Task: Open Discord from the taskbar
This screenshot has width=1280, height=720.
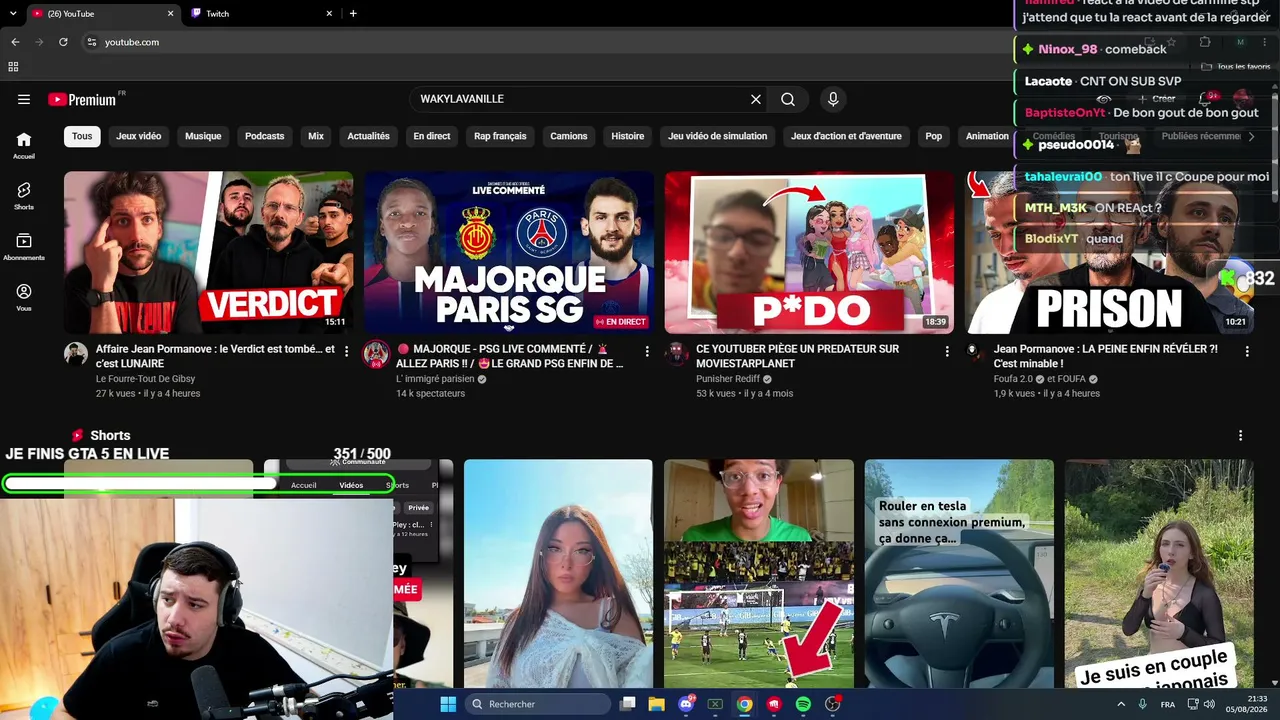Action: 686,704
